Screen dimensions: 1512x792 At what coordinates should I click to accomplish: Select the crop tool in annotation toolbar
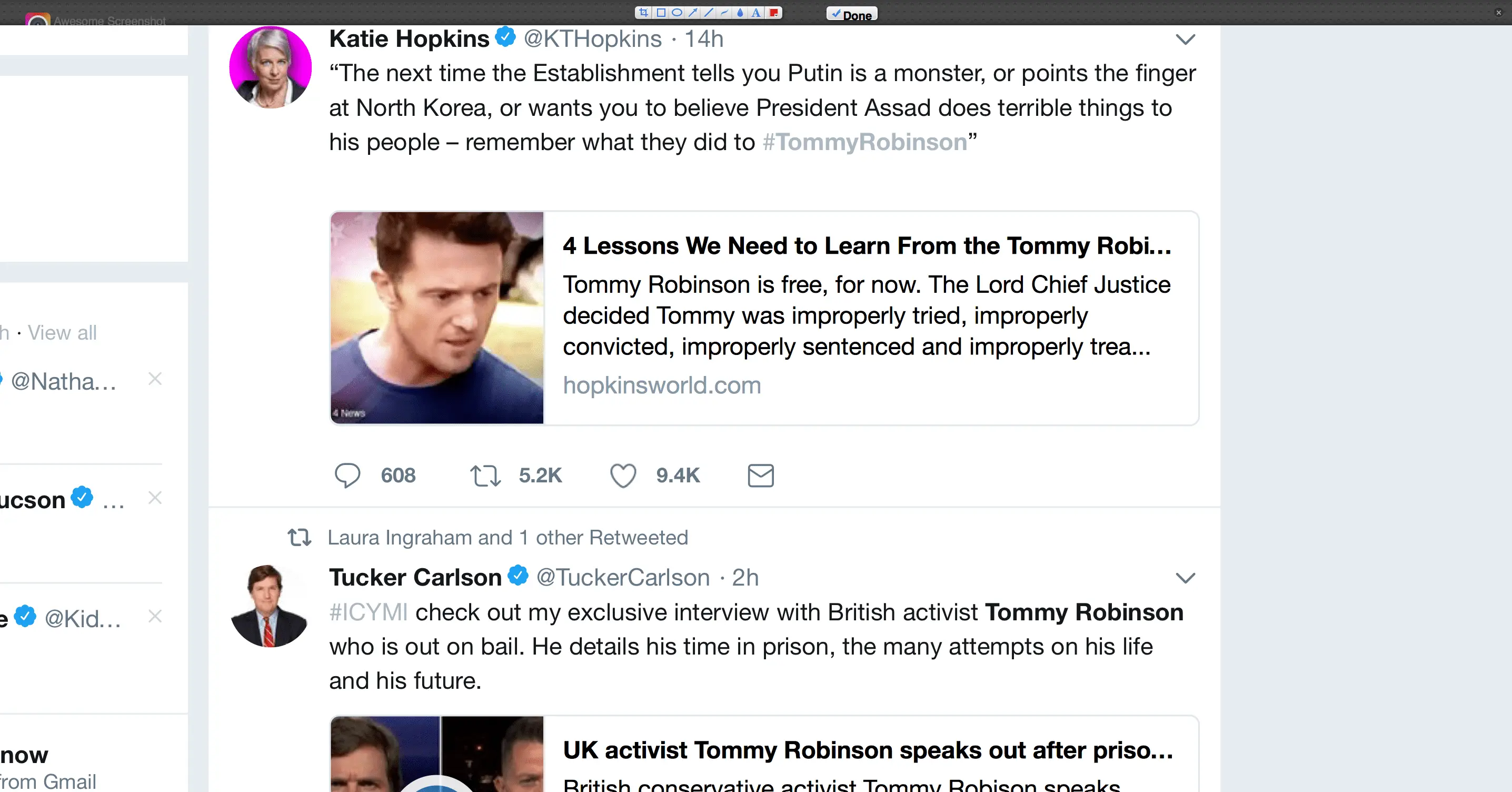click(x=644, y=12)
